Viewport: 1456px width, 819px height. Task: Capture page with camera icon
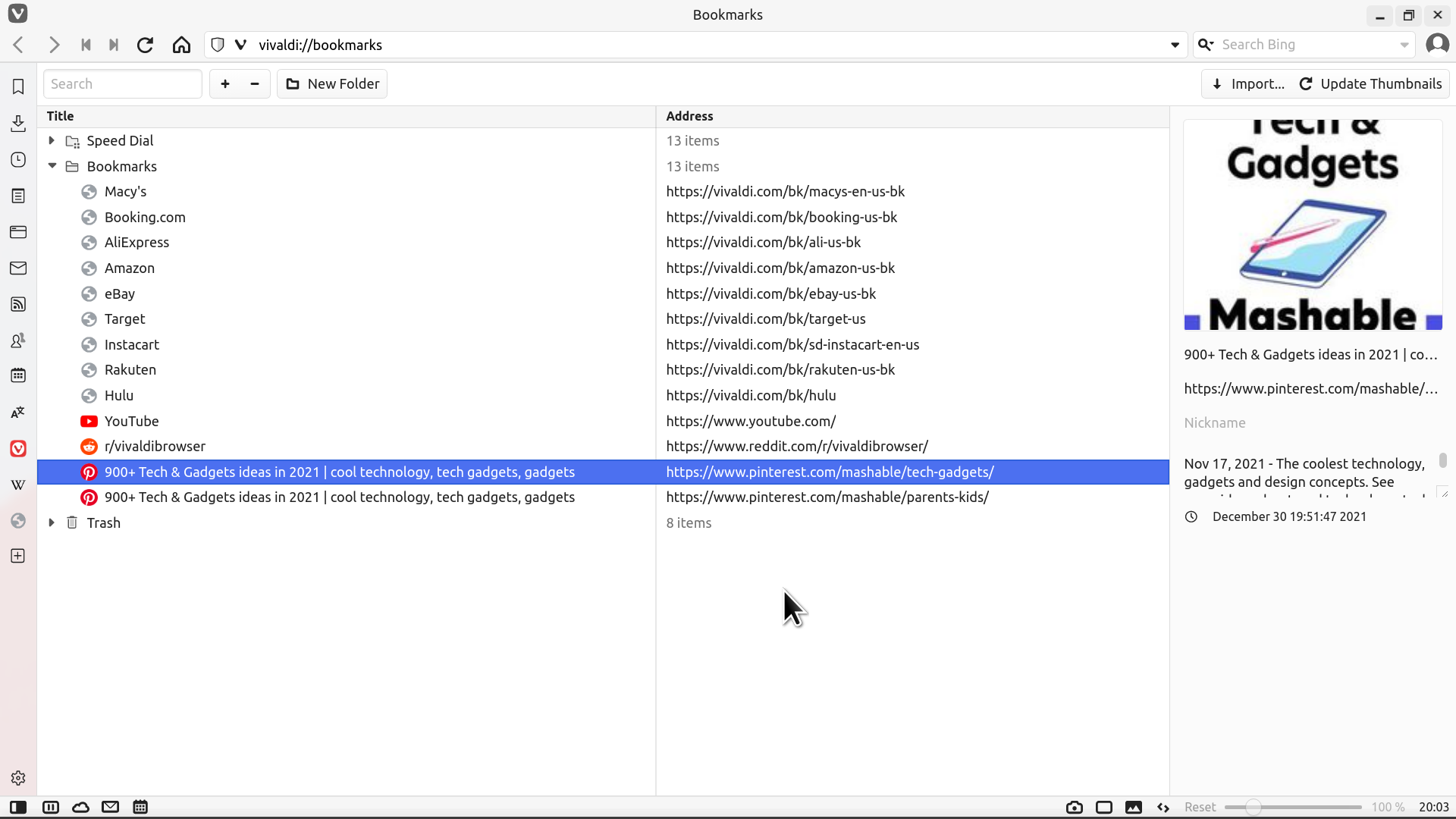tap(1074, 807)
